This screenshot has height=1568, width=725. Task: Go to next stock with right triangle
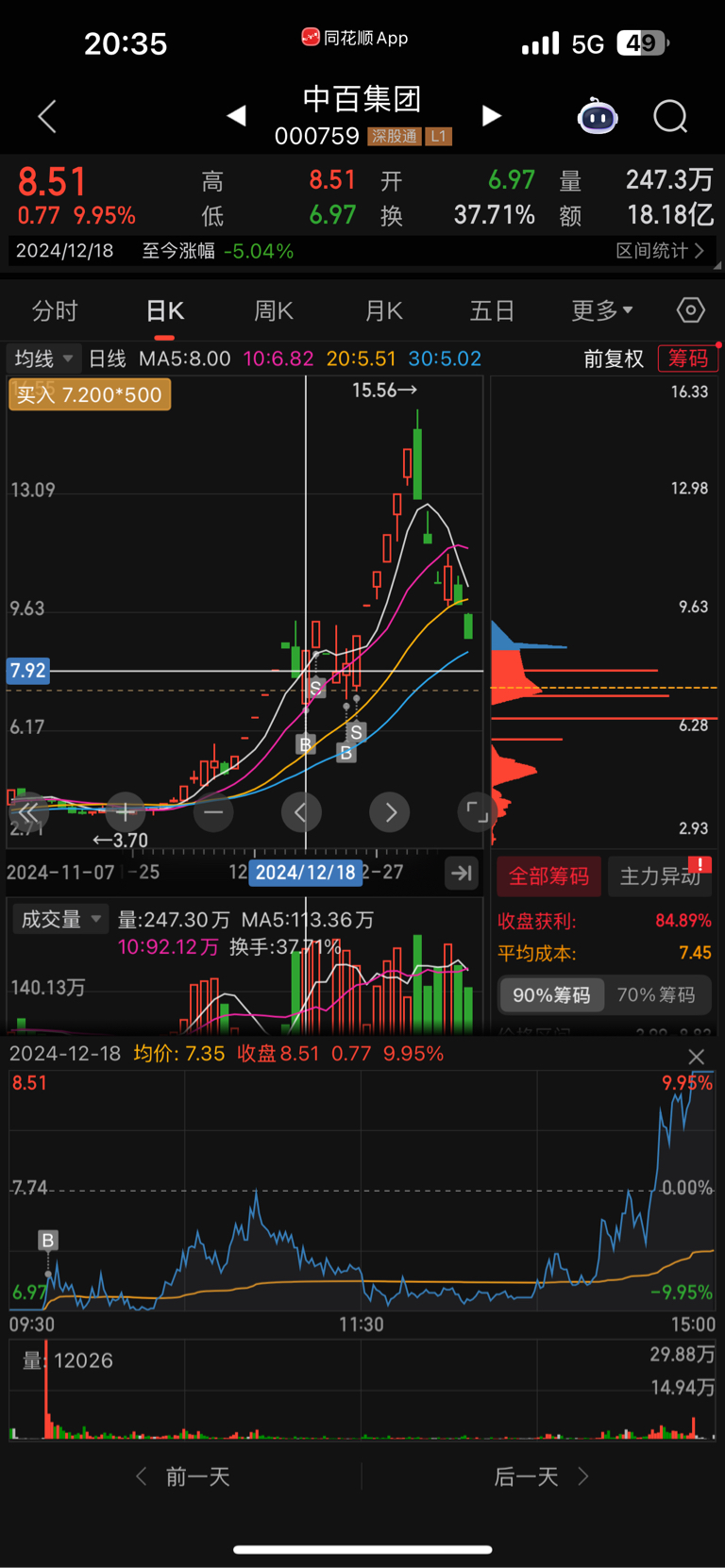tap(491, 116)
